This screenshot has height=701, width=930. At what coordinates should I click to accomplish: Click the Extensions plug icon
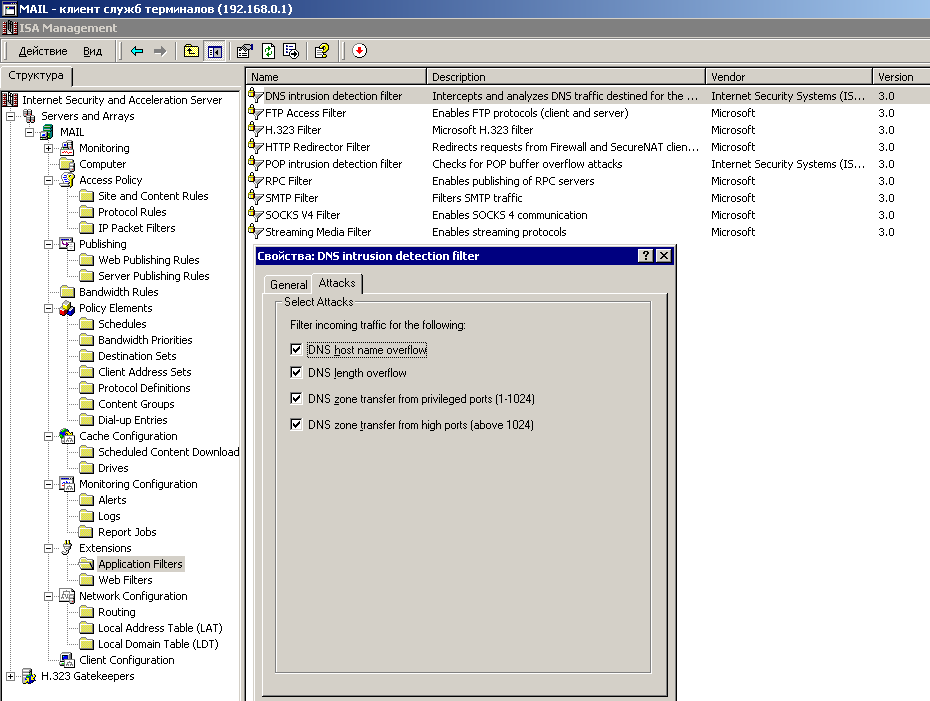click(x=67, y=548)
